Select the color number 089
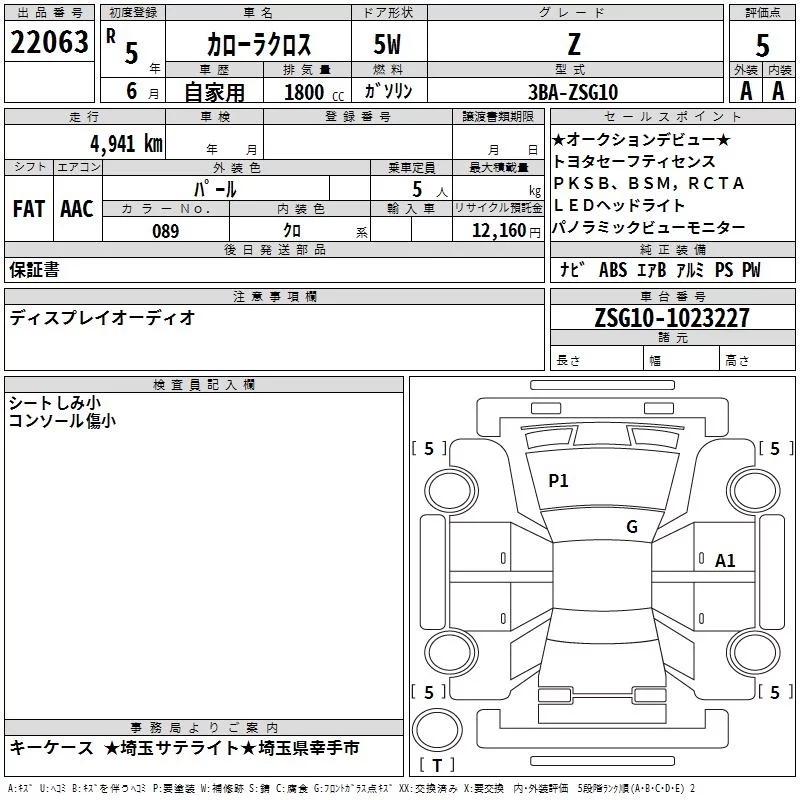This screenshot has width=800, height=800. pos(165,231)
